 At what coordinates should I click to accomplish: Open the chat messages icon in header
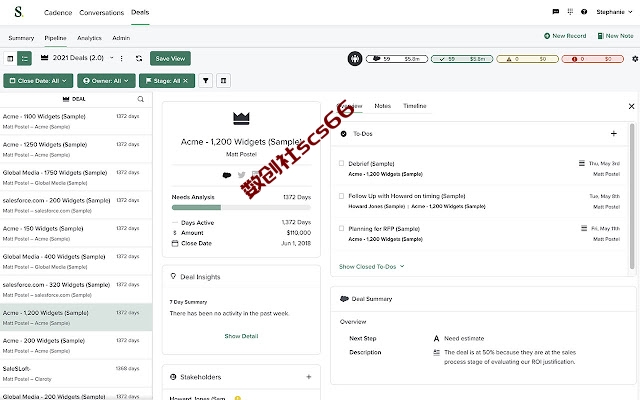pos(556,12)
